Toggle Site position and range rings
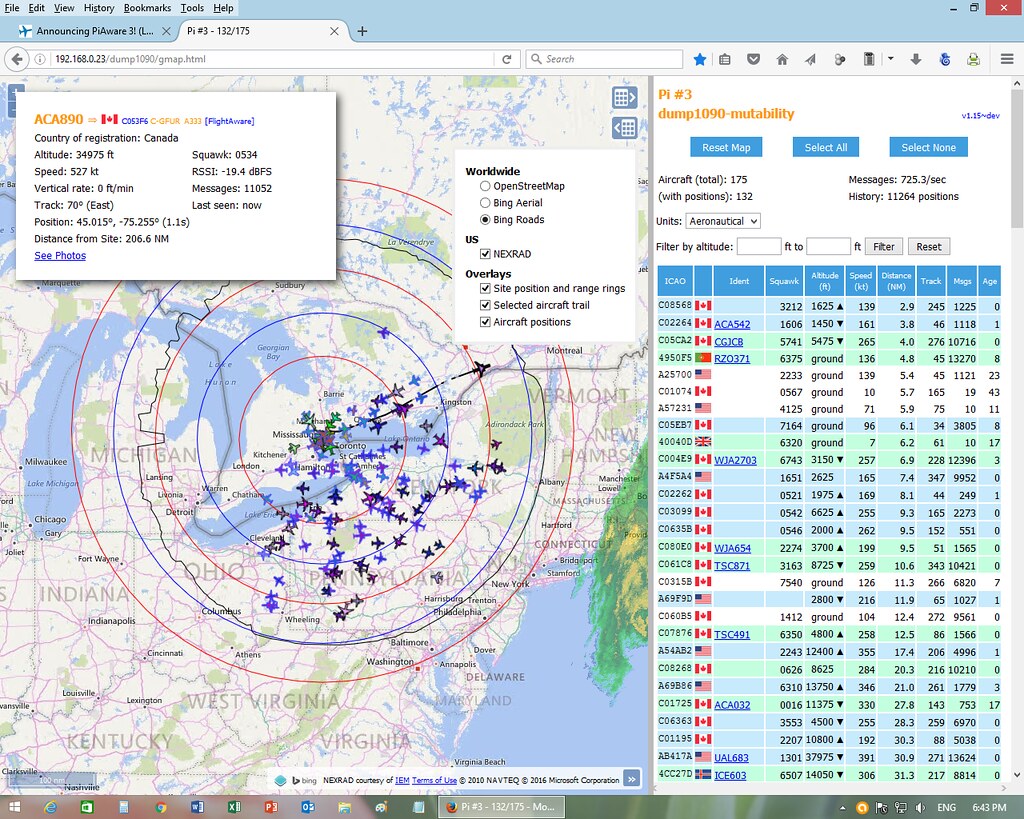Viewport: 1024px width, 819px height. [485, 289]
